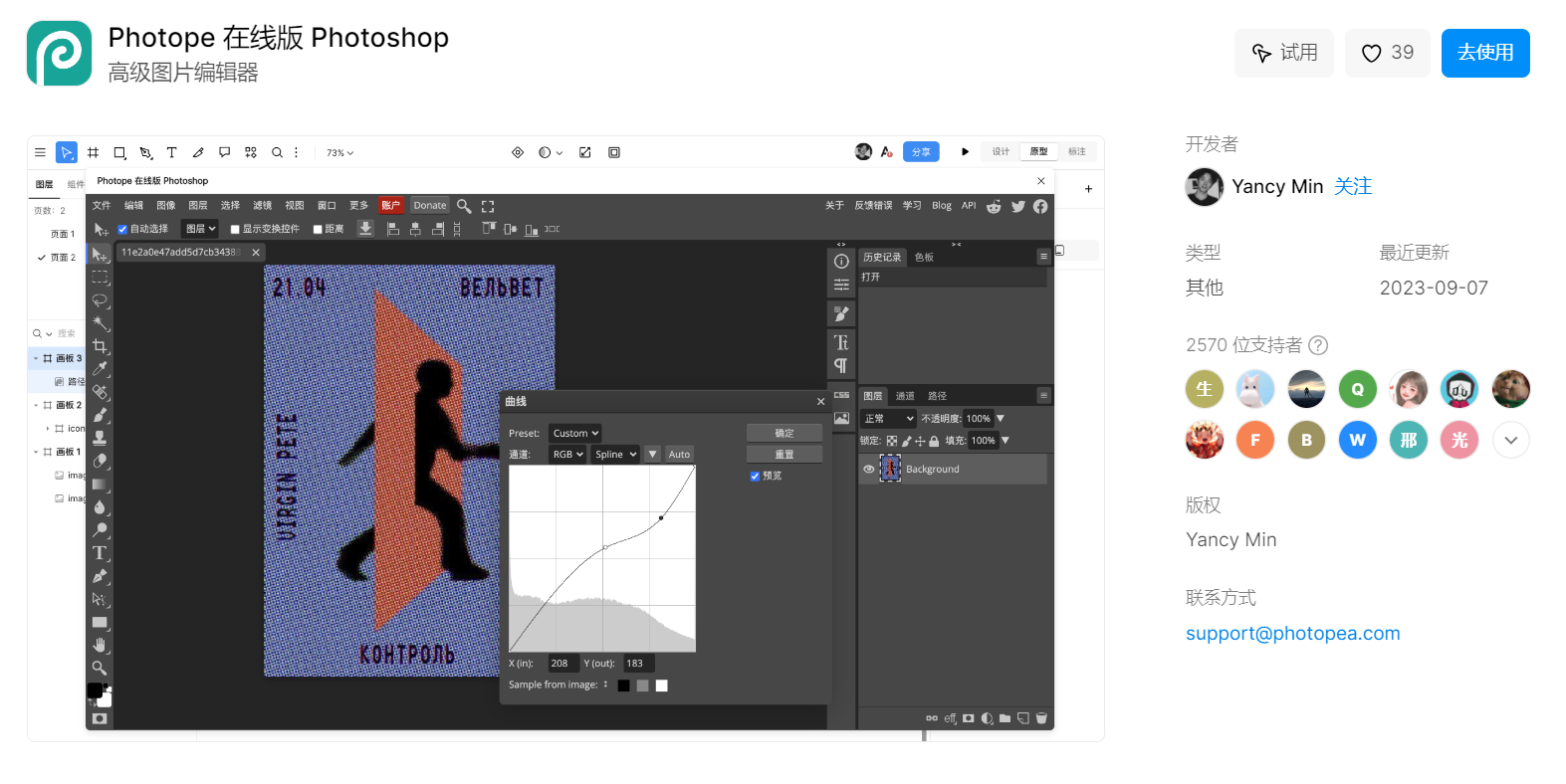Click the 确定 button in curves dialog

pos(784,433)
